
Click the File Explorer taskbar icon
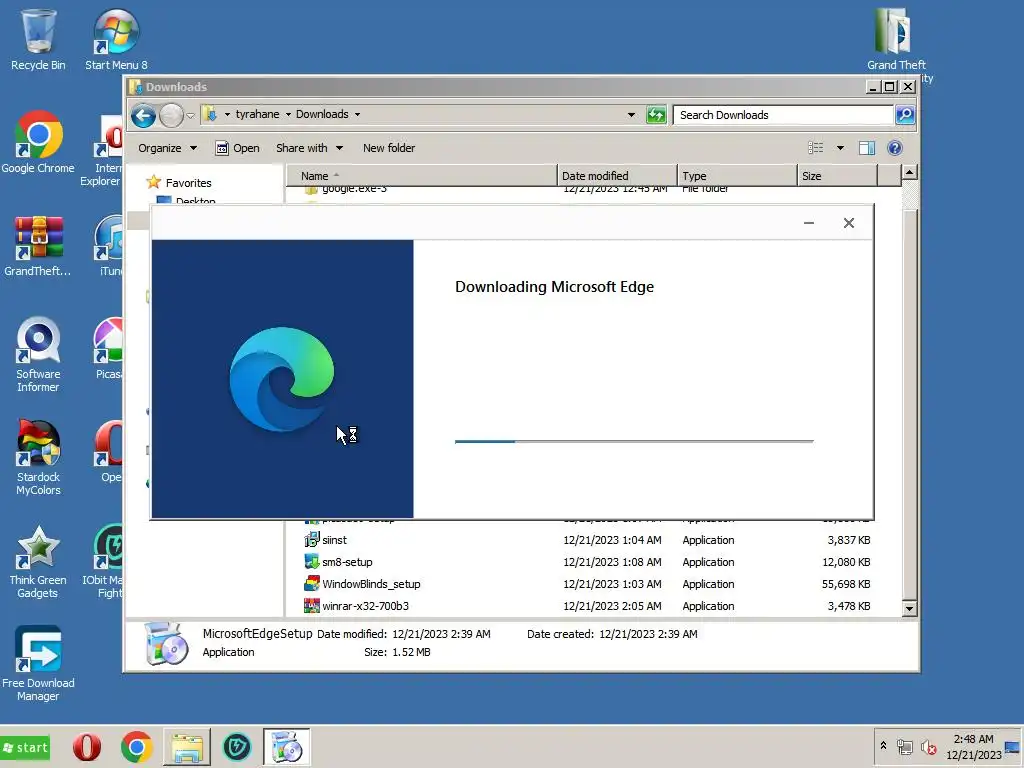[x=187, y=747]
